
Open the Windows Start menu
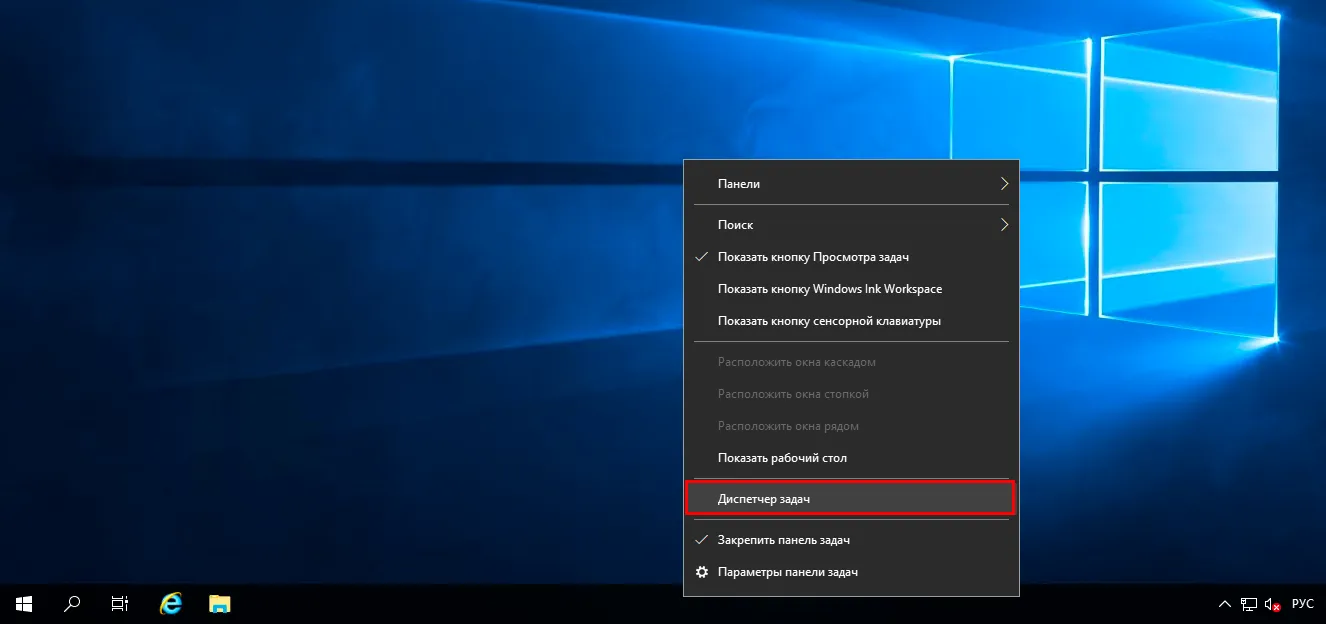(x=24, y=604)
